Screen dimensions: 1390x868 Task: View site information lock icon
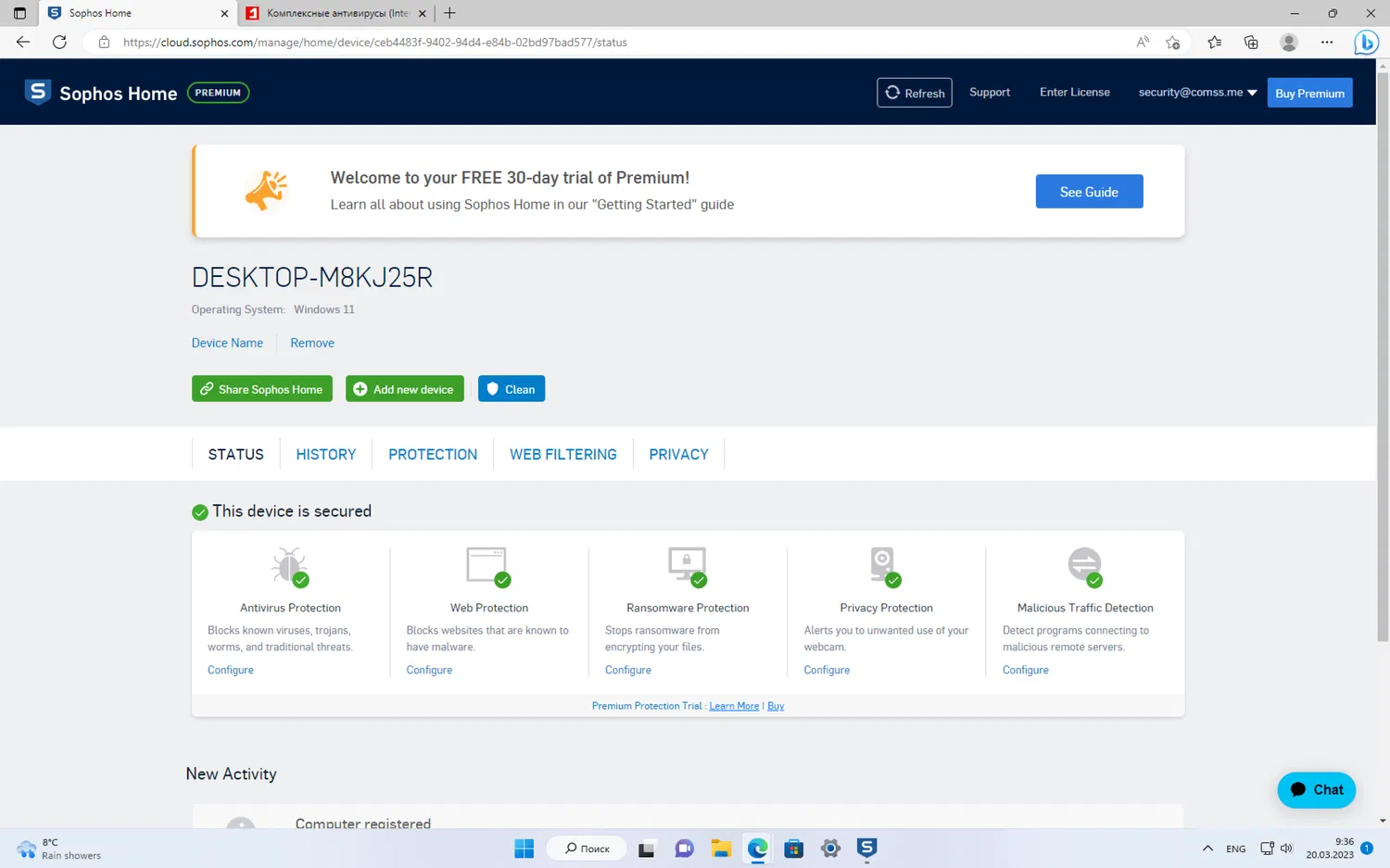pyautogui.click(x=104, y=42)
